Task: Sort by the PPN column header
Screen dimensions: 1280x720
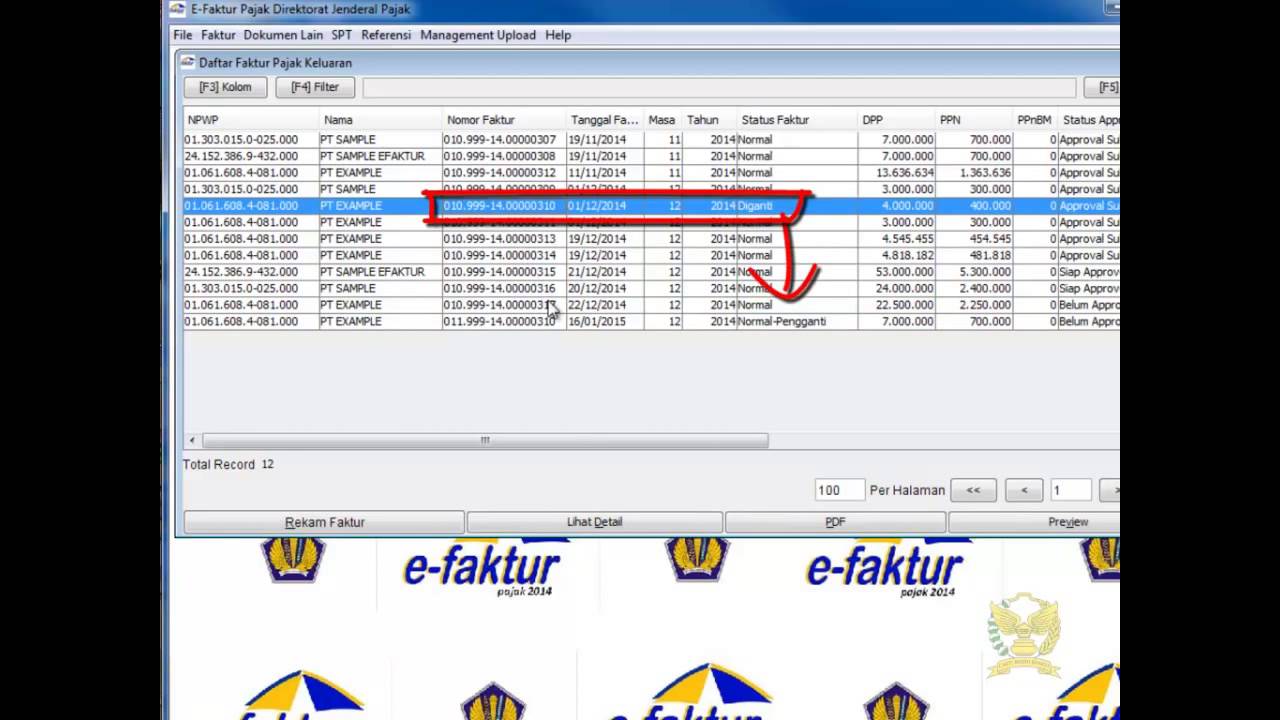Action: (975, 120)
